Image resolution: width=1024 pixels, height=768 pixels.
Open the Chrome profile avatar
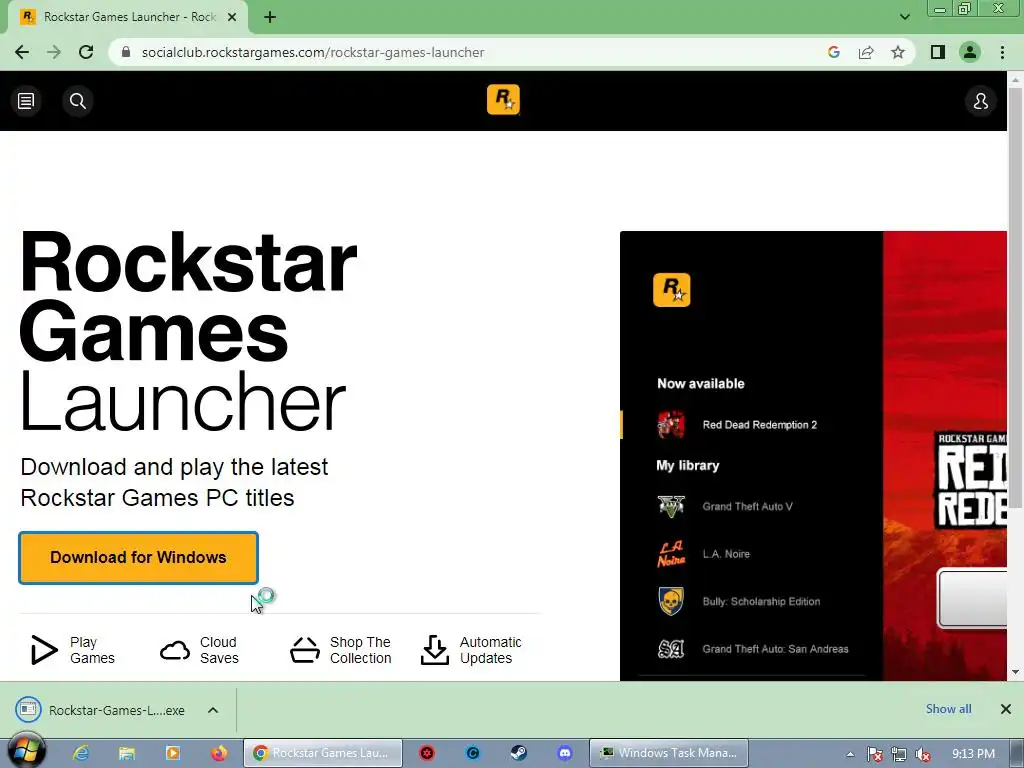coord(970,52)
